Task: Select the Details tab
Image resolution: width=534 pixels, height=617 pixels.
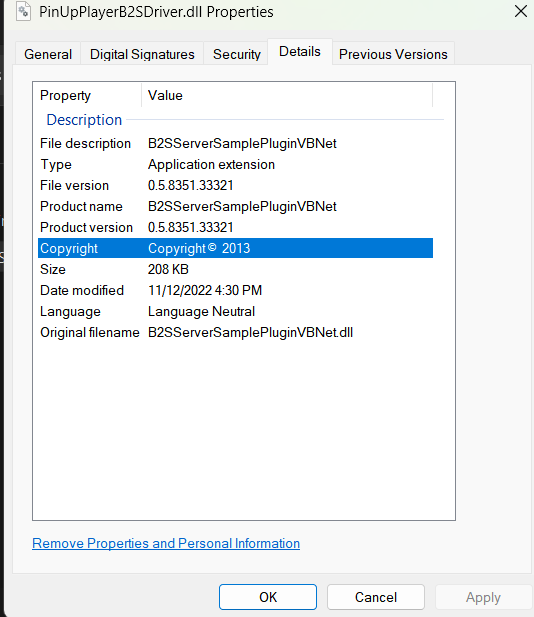Action: click(x=300, y=52)
